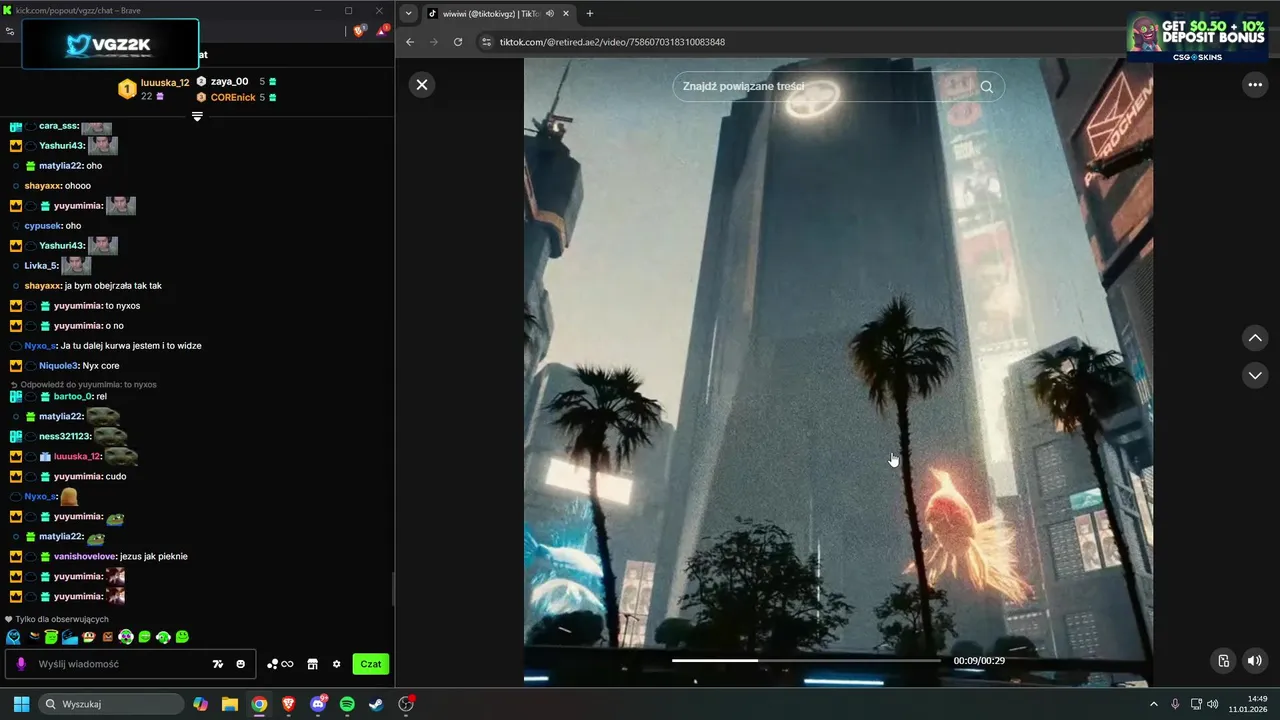Click Livka_5 chat username

41,266
